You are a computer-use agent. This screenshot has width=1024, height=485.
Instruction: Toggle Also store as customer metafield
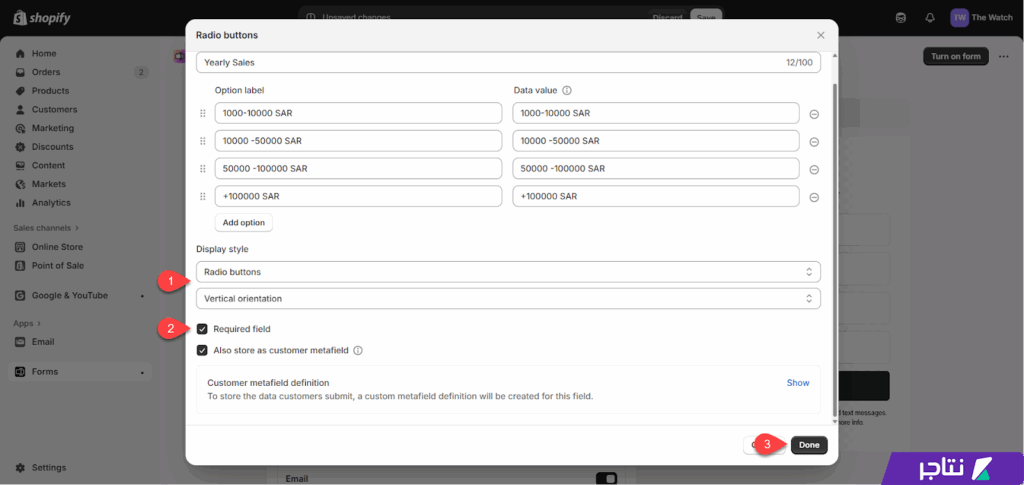click(x=203, y=351)
